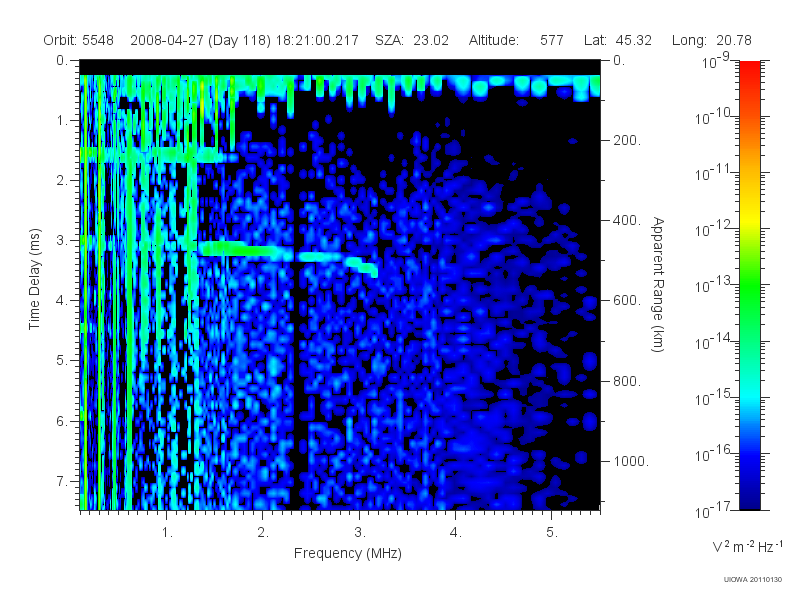Screen dimensions: 800x600
Task: Click the 'Time Delay (ms)' axis label
Action: [x=34, y=279]
